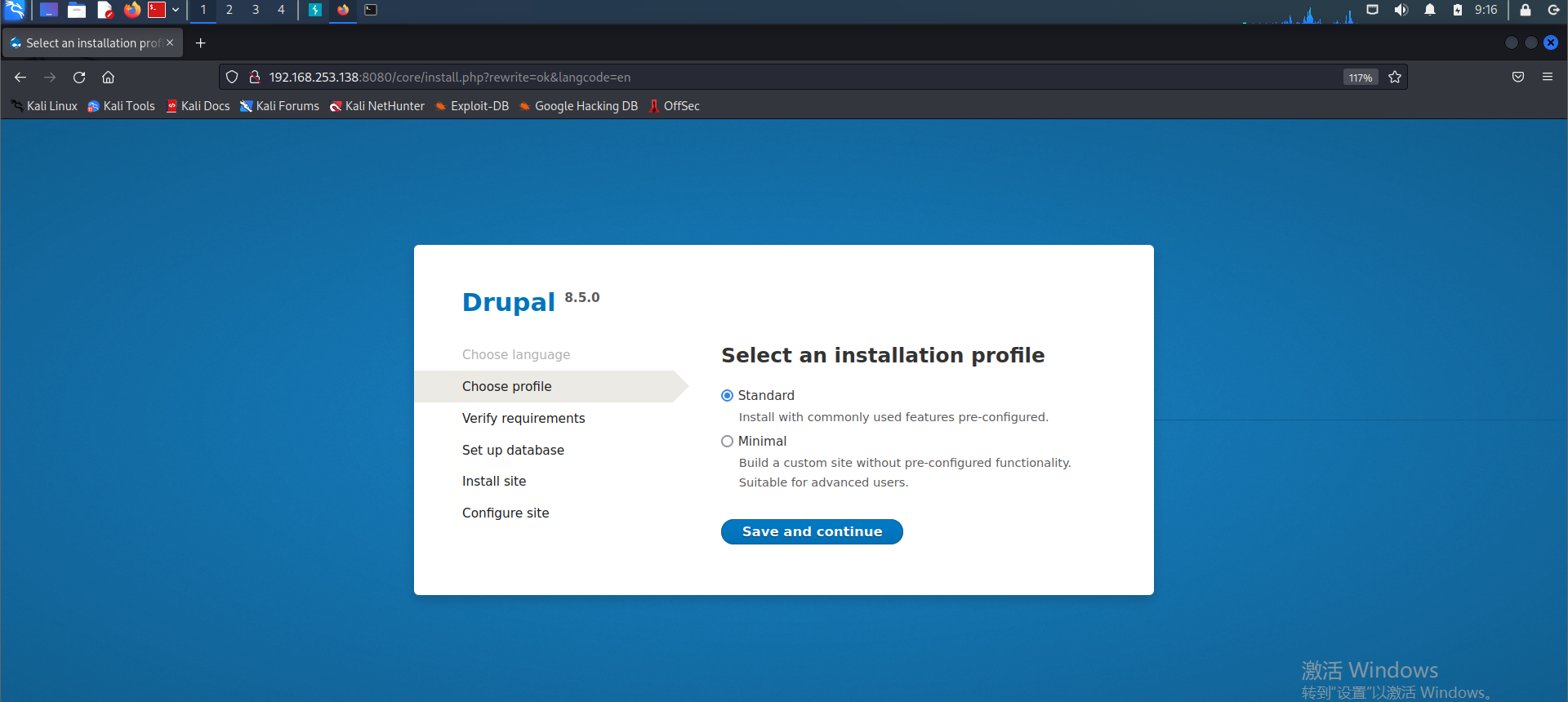Click the Choose language step
This screenshot has height=702, width=1568.
coord(516,354)
